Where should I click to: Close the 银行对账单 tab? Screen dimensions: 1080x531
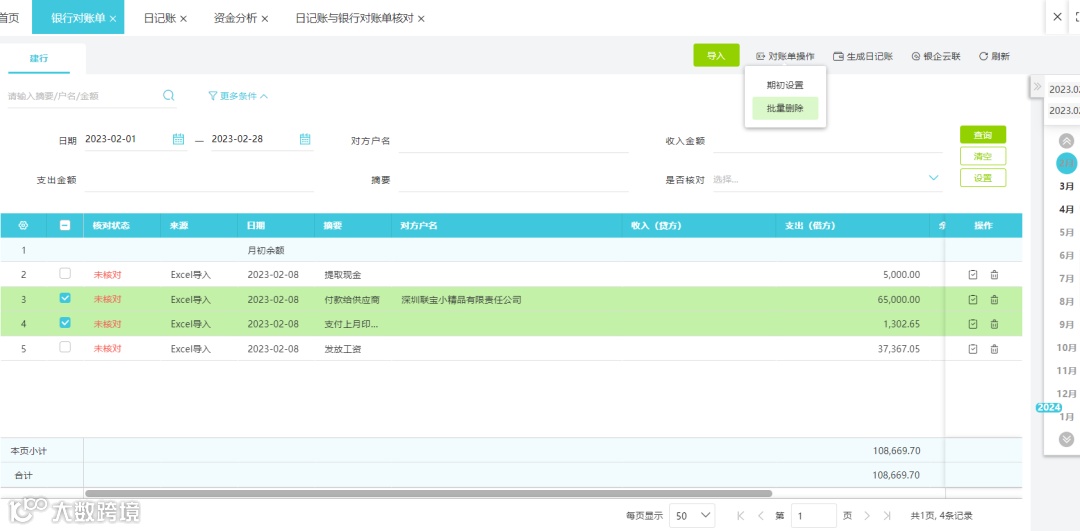tap(113, 19)
